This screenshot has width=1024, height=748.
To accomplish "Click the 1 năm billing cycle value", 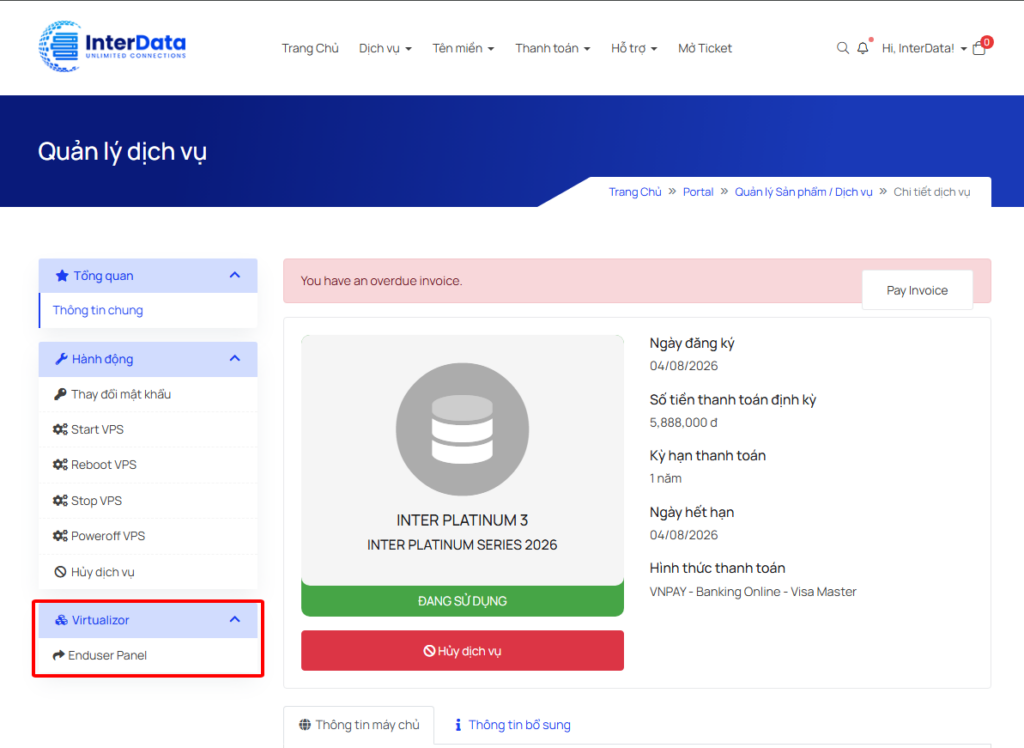I will pos(665,478).
